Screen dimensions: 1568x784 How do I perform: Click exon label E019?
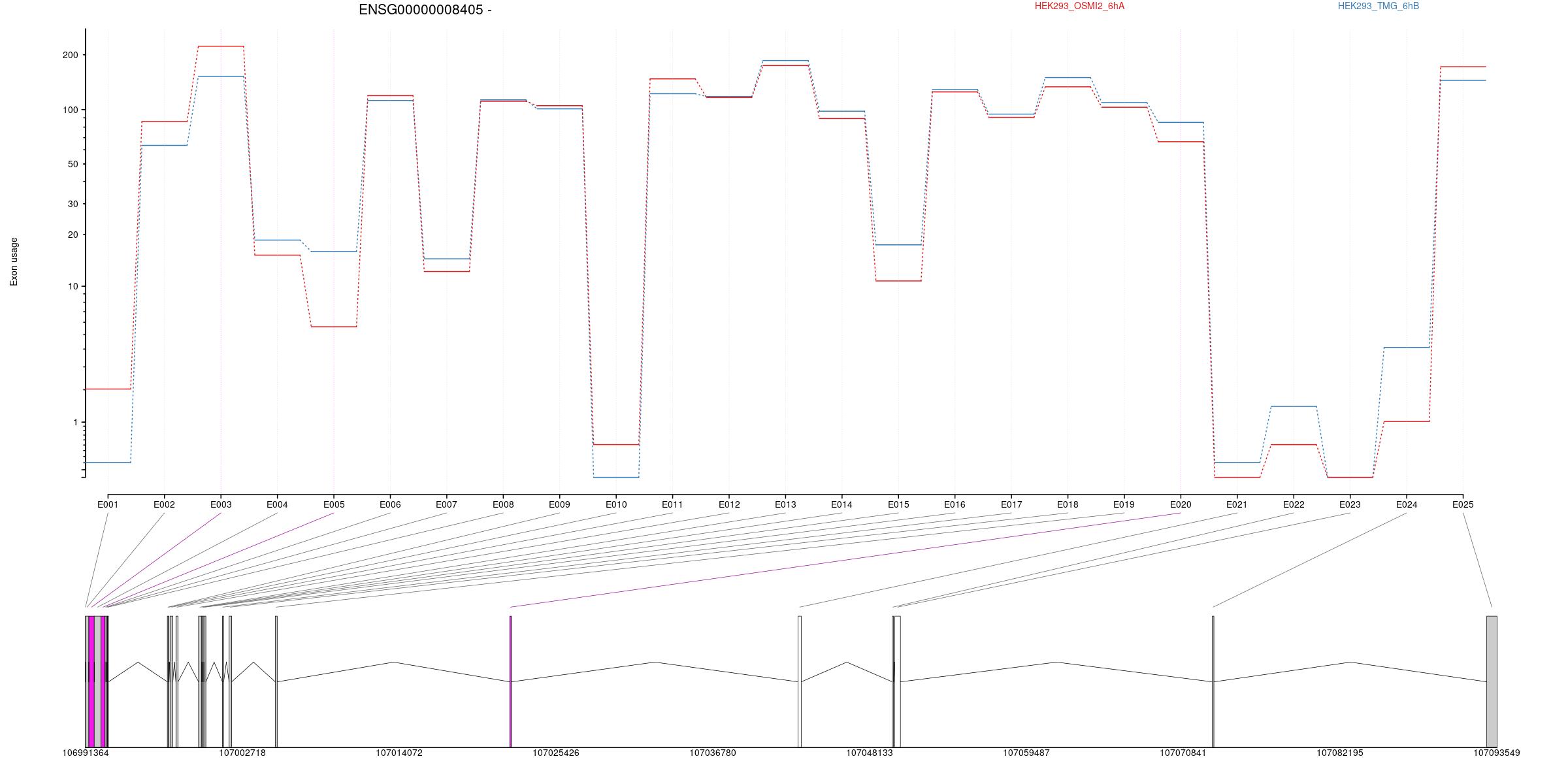1124,504
